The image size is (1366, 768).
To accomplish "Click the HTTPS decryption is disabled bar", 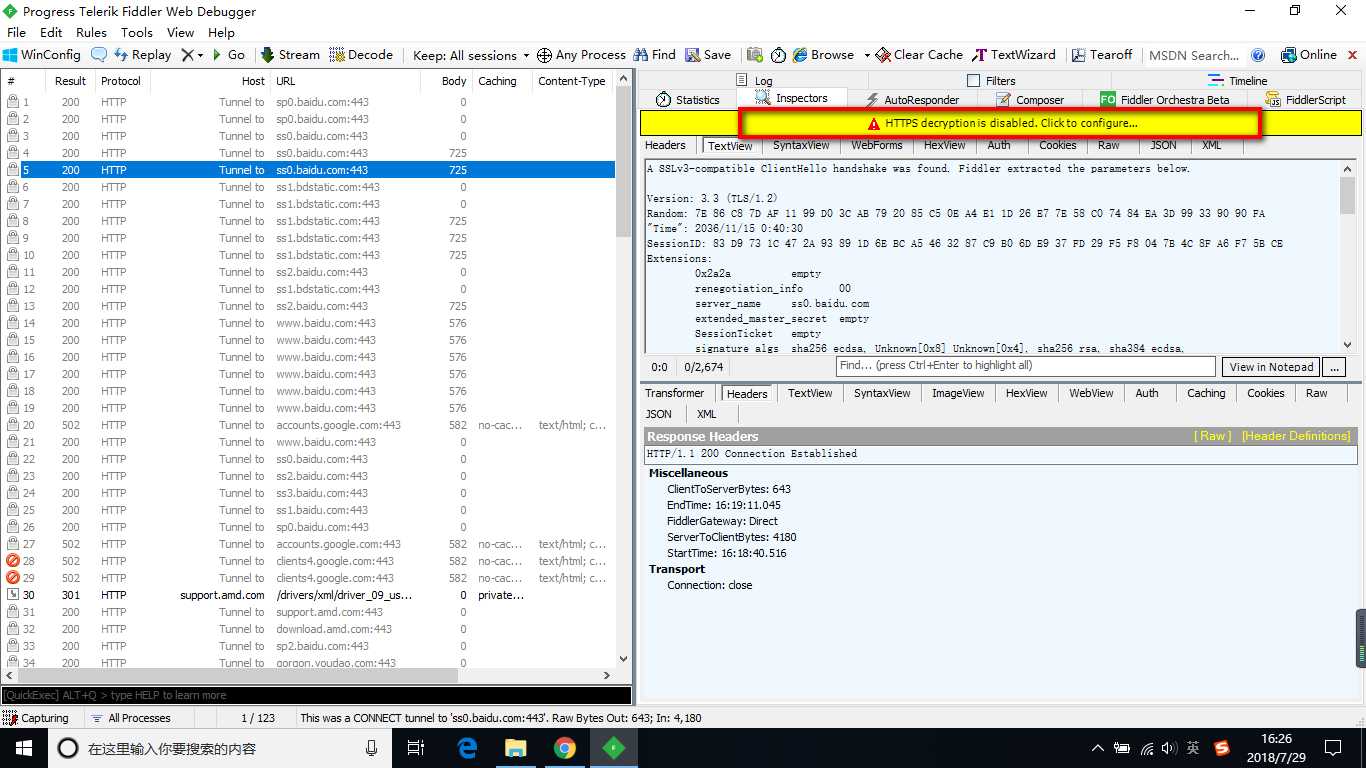I will click(x=1000, y=123).
